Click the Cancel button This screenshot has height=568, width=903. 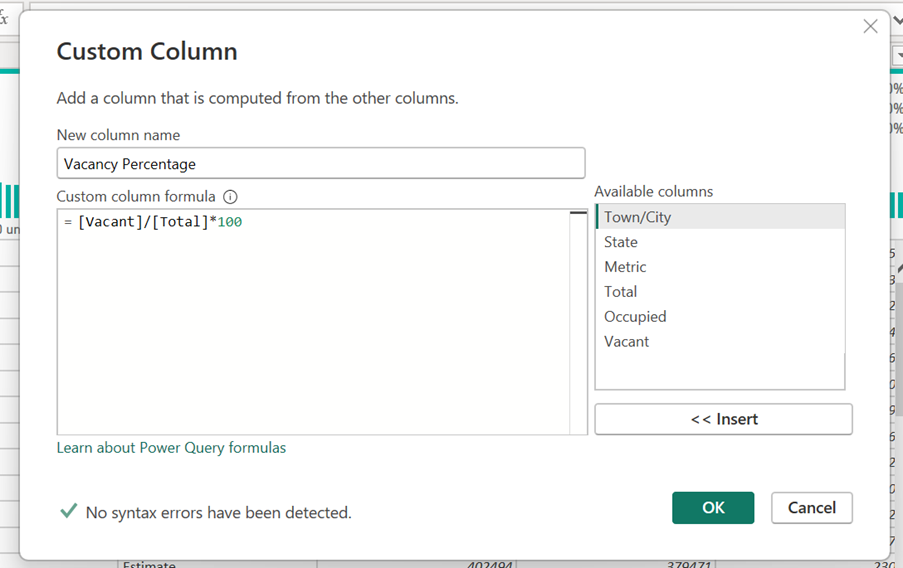pyautogui.click(x=811, y=508)
